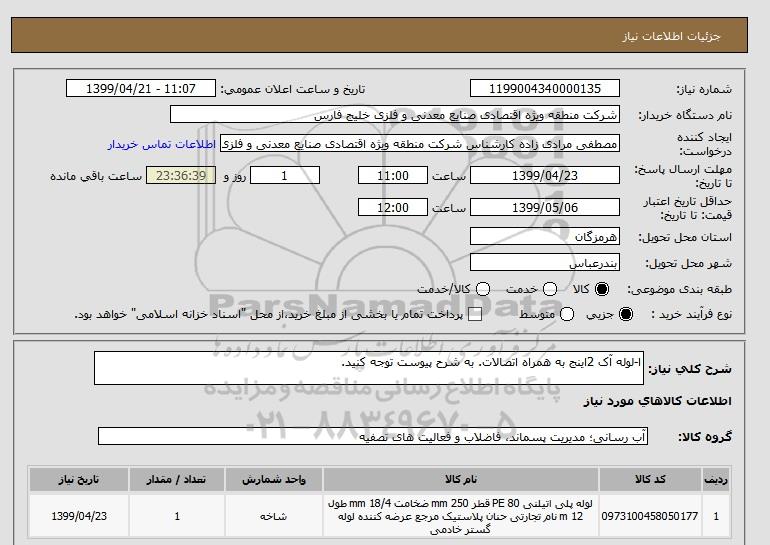Click the کد کالا column header
The width and height of the screenshot is (770, 545).
tap(650, 480)
